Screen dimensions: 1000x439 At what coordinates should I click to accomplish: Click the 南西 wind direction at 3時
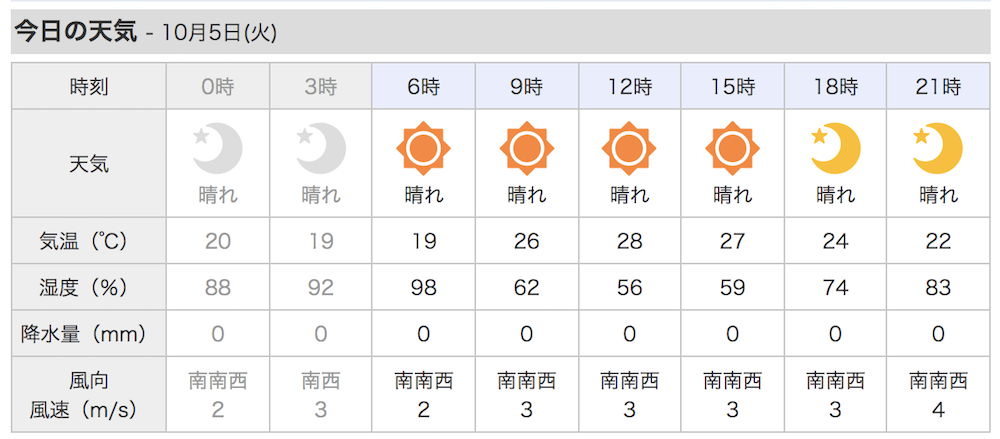[321, 382]
